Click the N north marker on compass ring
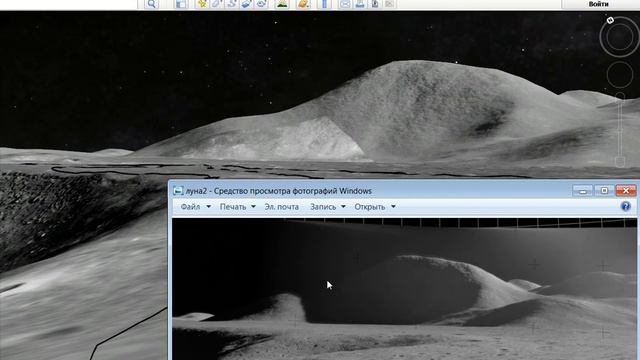The width and height of the screenshot is (640, 360). (610, 20)
